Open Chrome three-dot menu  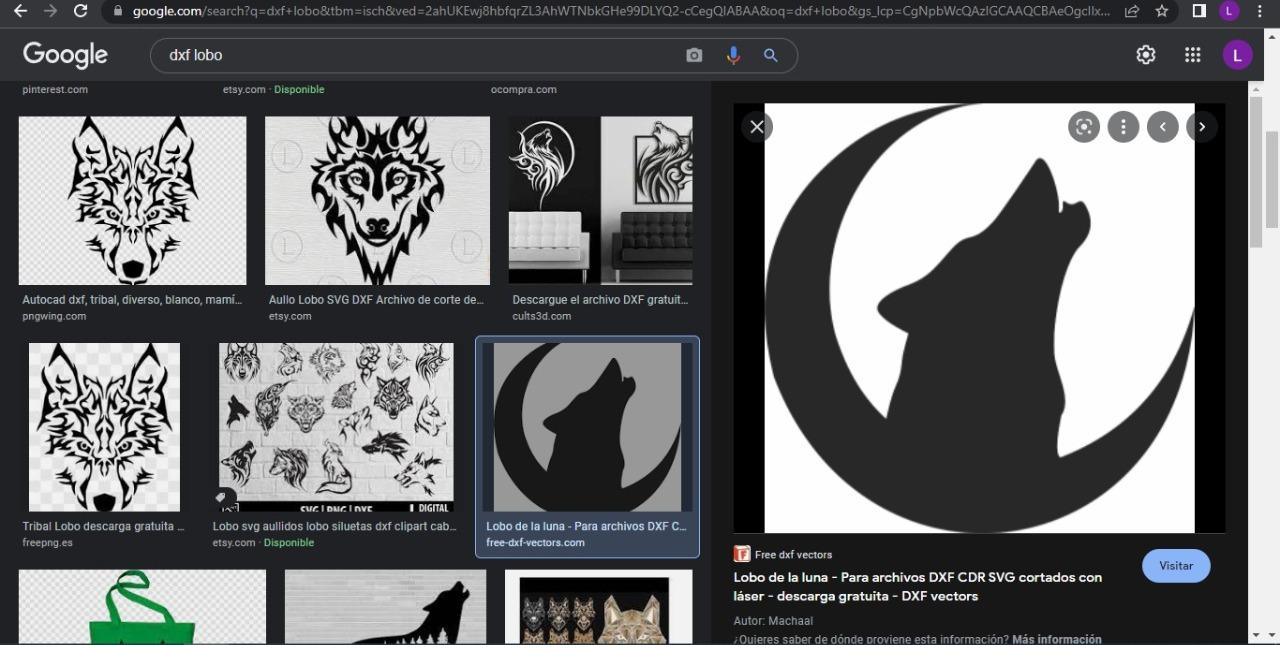[1260, 11]
